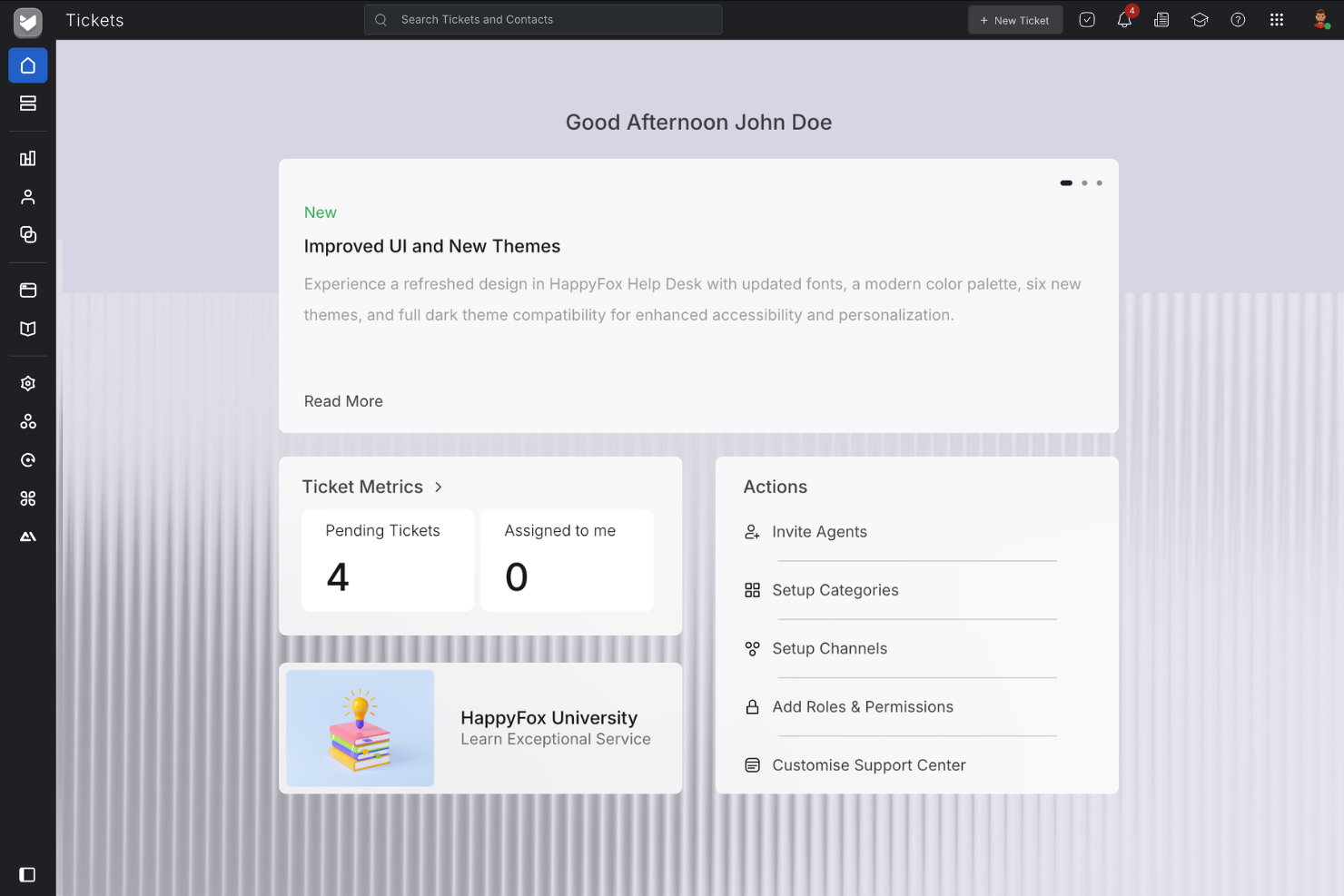Open the SLA clock icon in sidebar

tap(27, 459)
